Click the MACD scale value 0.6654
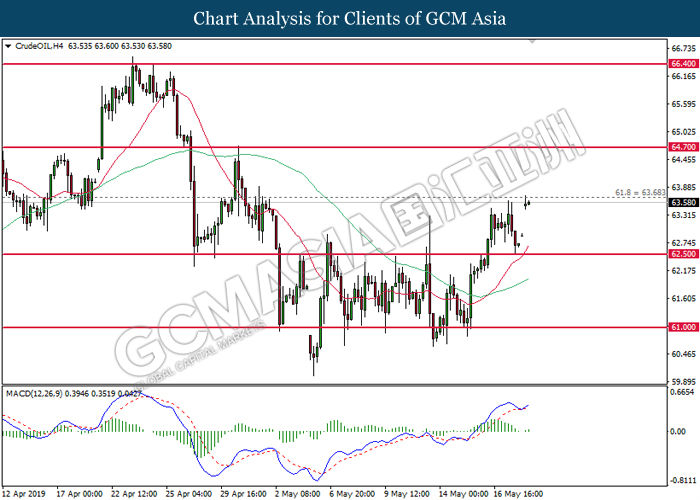700x500 pixels. click(683, 392)
